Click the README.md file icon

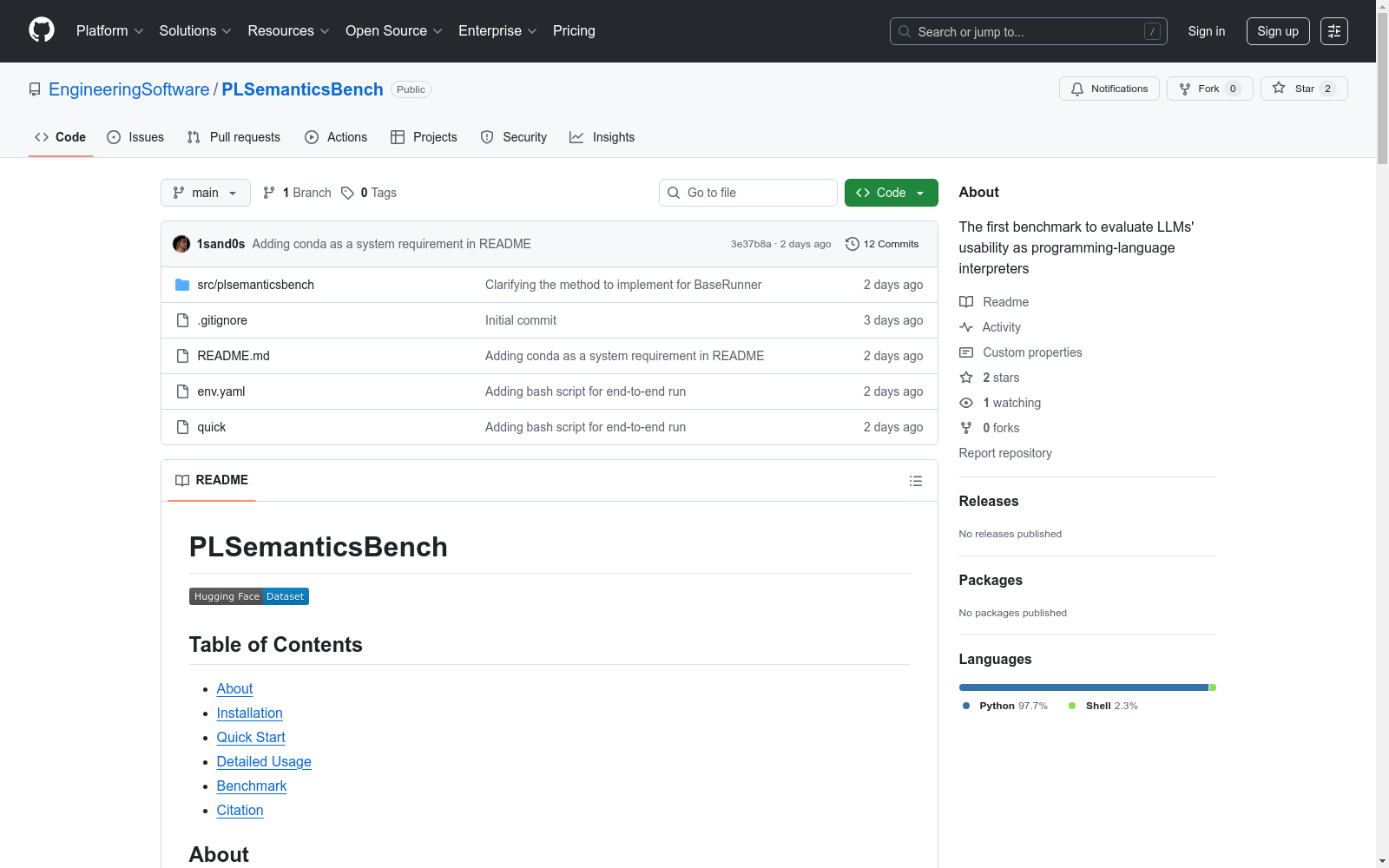pos(182,356)
